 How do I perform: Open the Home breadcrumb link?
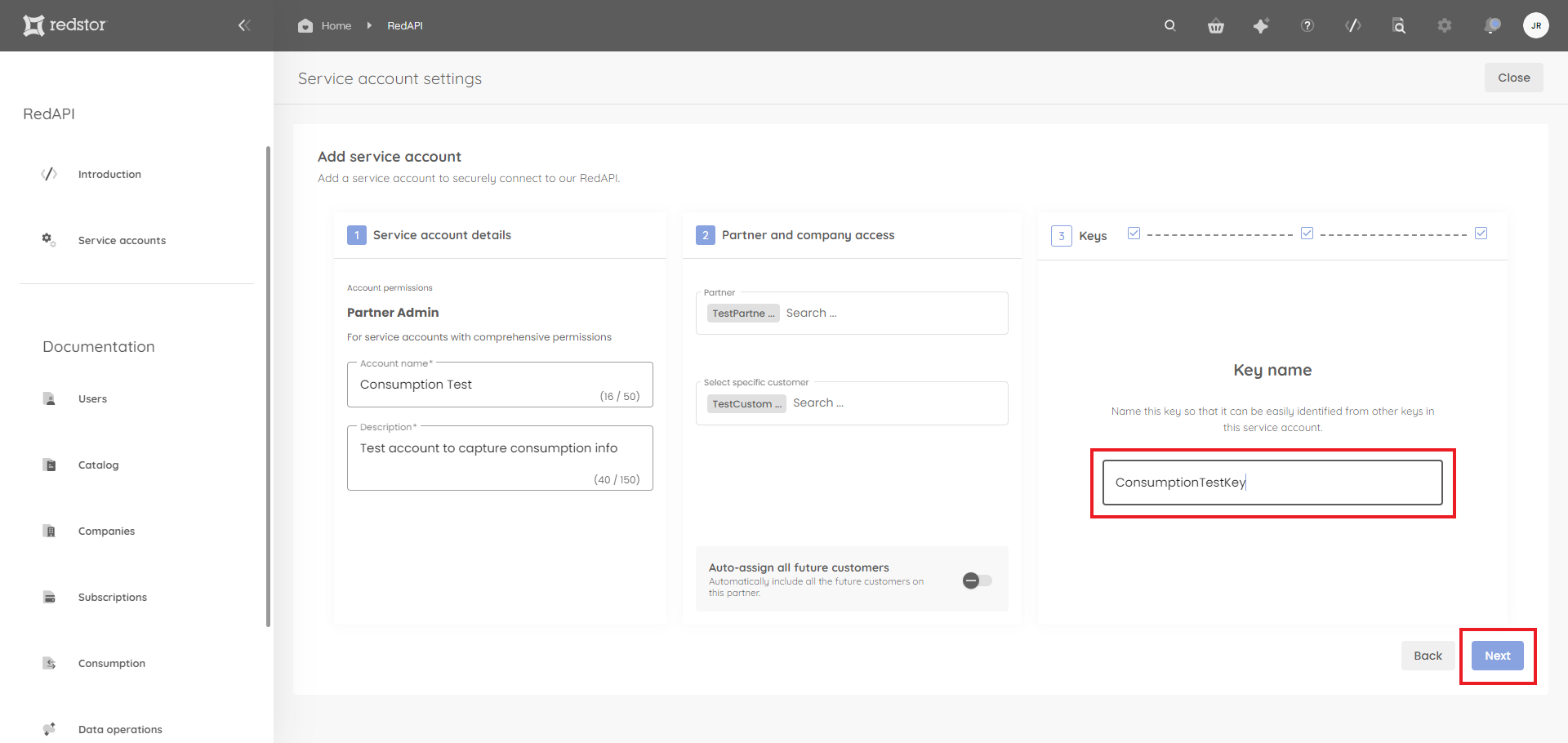tap(336, 26)
